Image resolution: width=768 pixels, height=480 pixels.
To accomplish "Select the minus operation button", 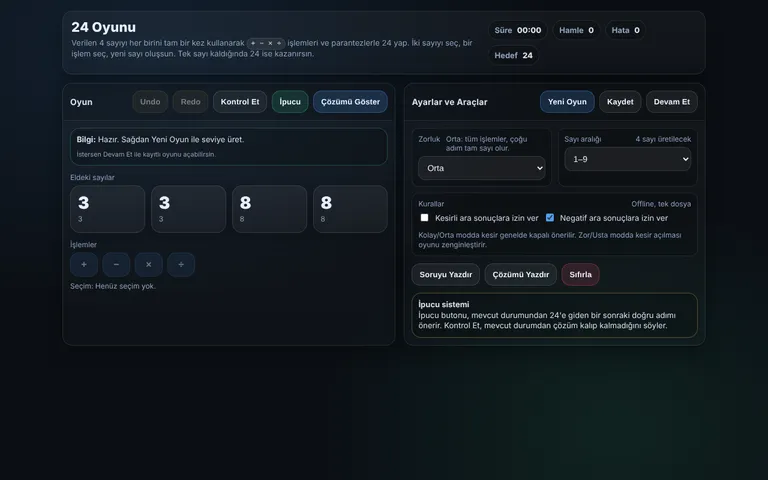I will pos(116,264).
